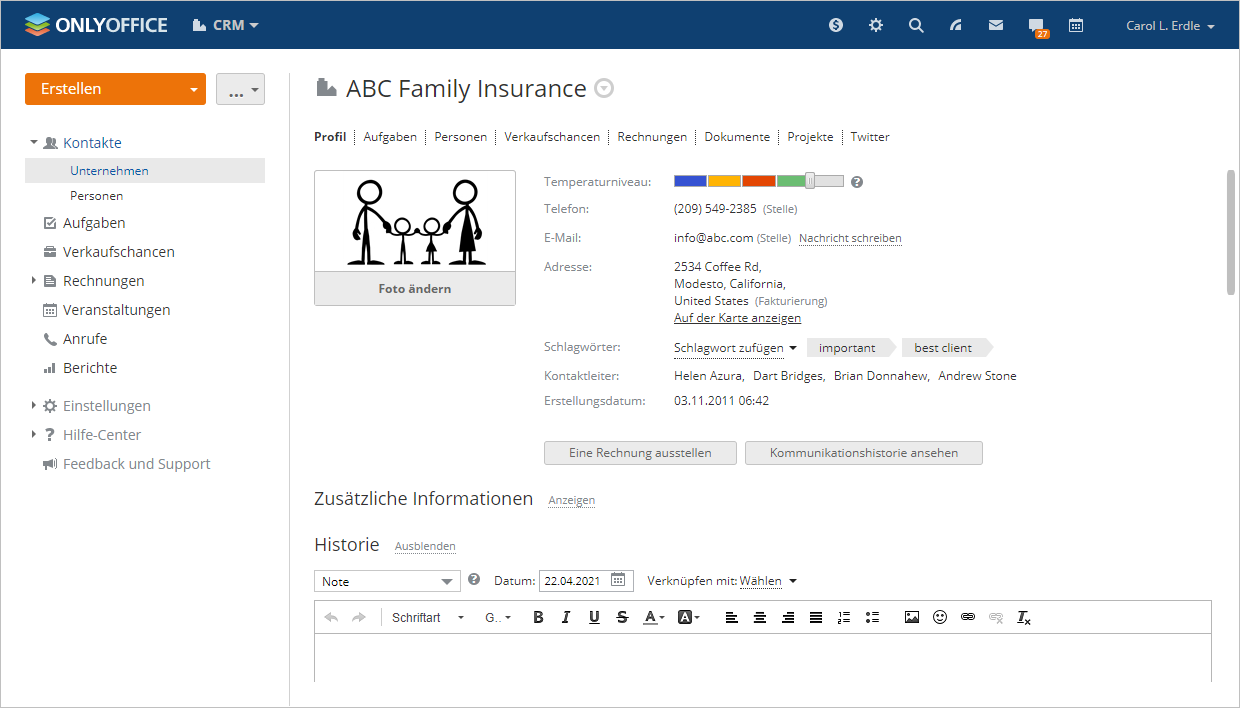Screen dimensions: 1240x708
Task: Switch to the Twitter tab
Action: [x=870, y=137]
